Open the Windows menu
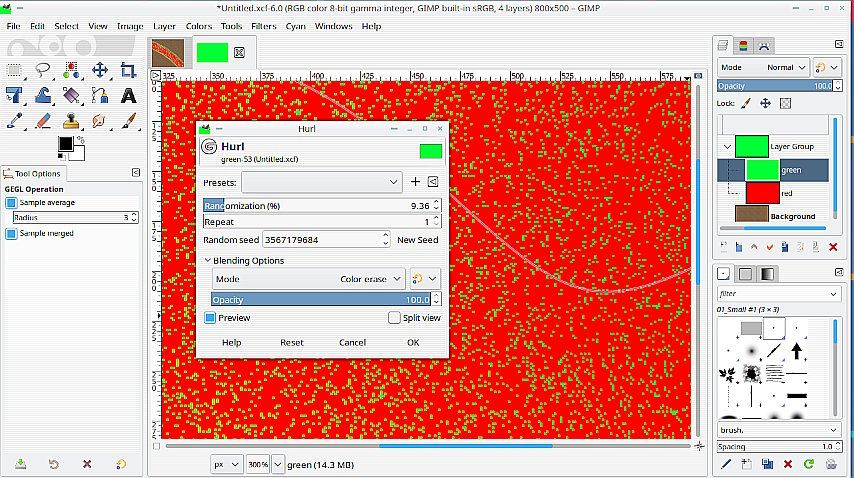 coord(333,26)
